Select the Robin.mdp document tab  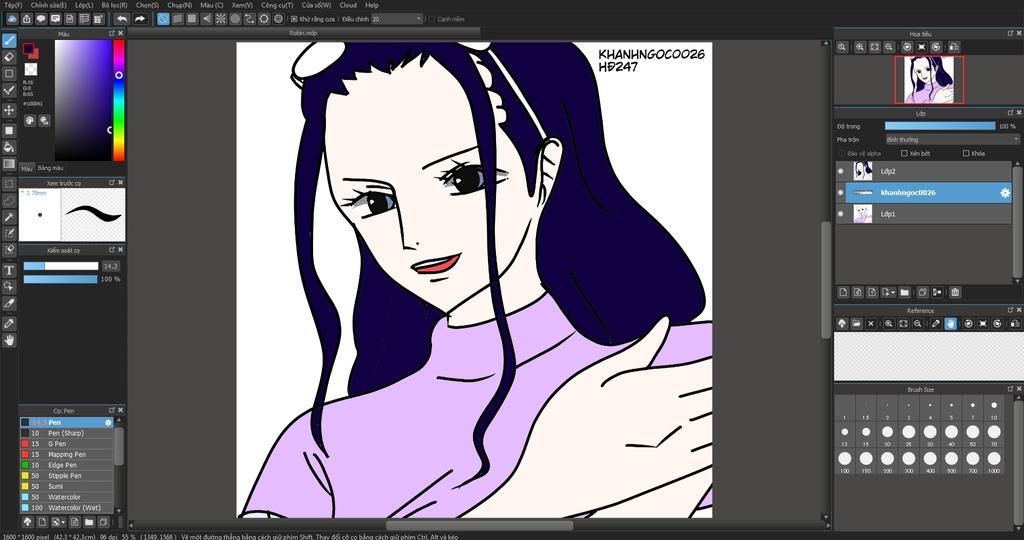click(x=304, y=32)
